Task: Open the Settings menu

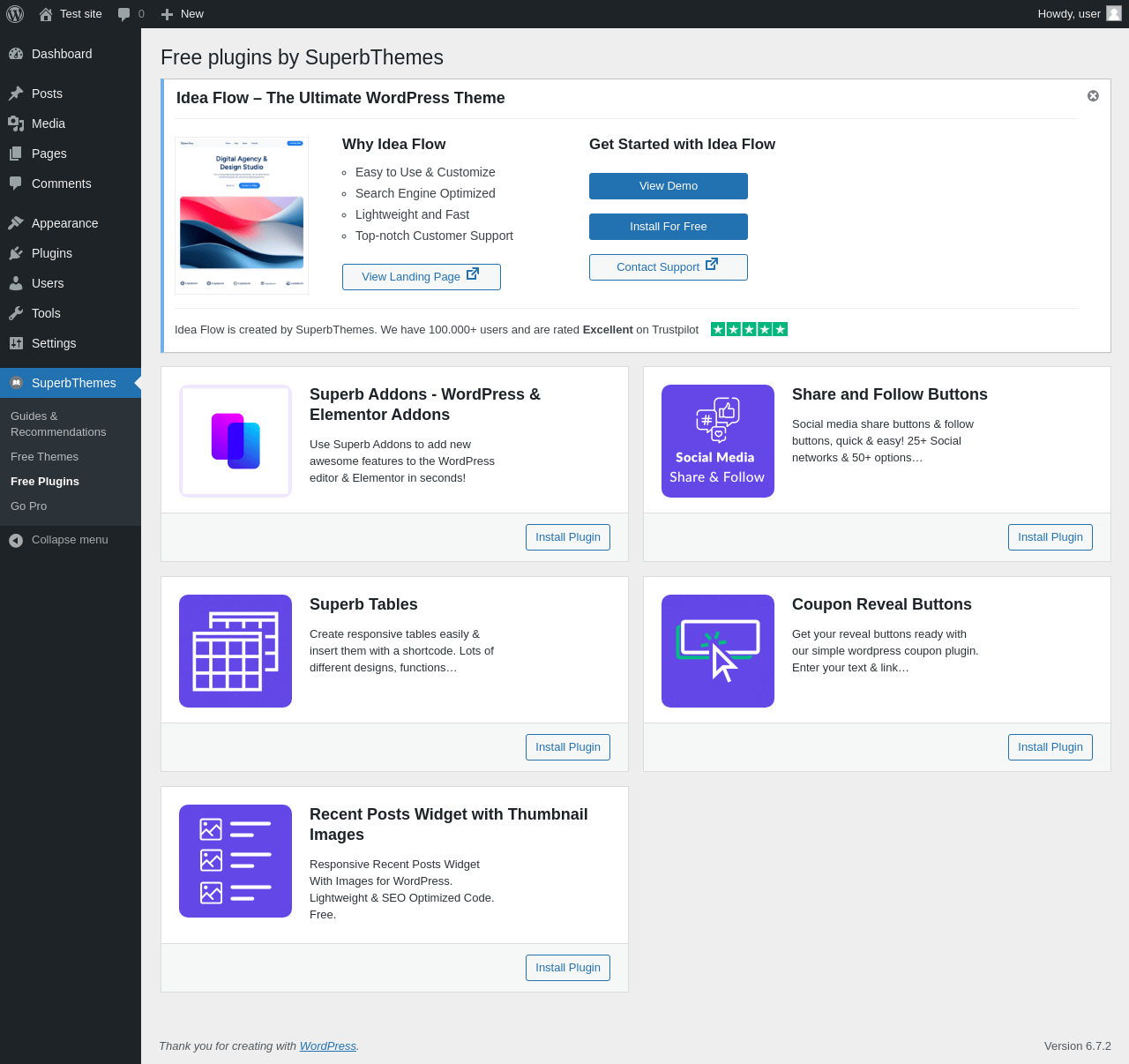Action: click(71, 343)
